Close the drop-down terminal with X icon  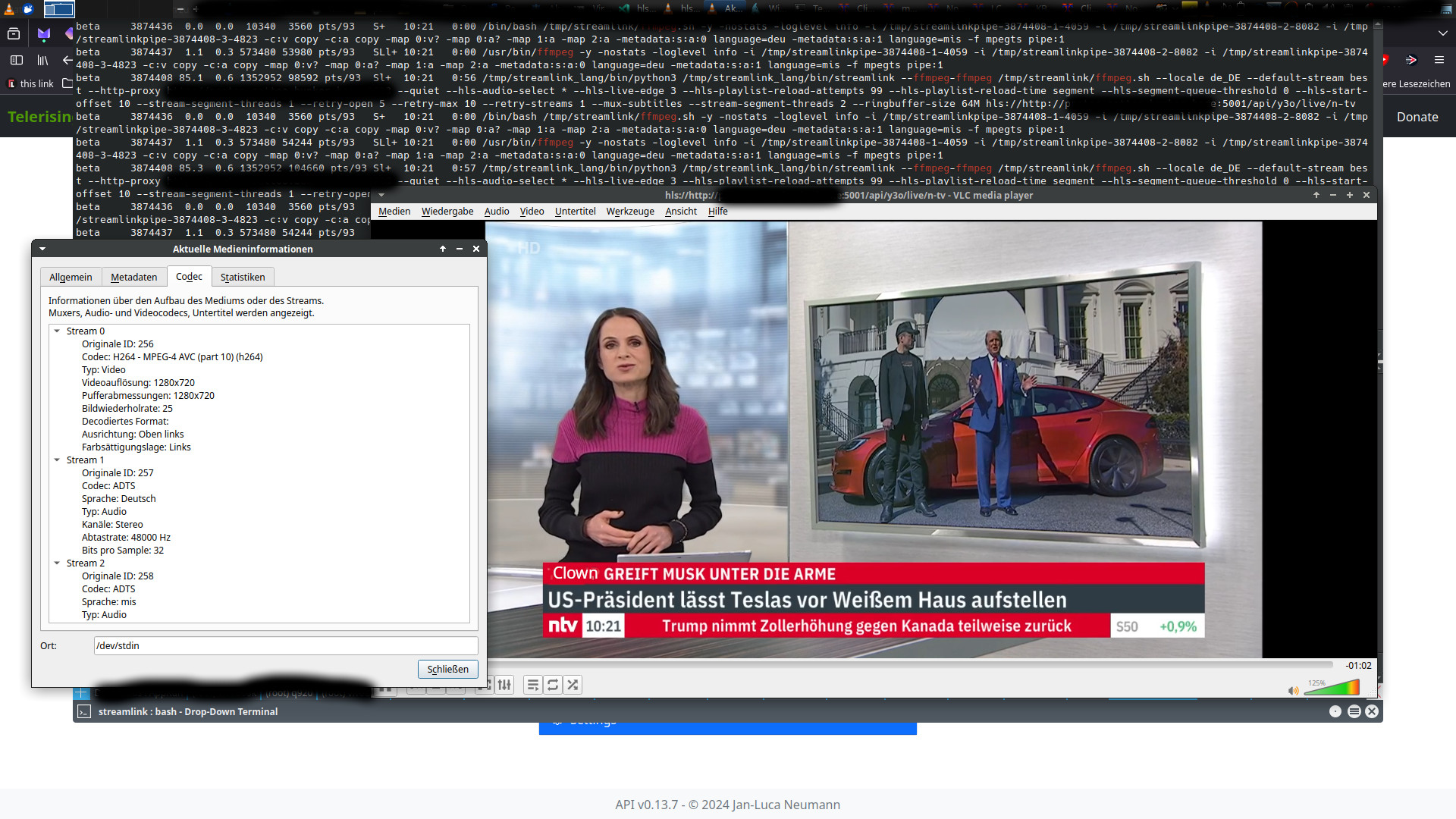(x=1372, y=711)
